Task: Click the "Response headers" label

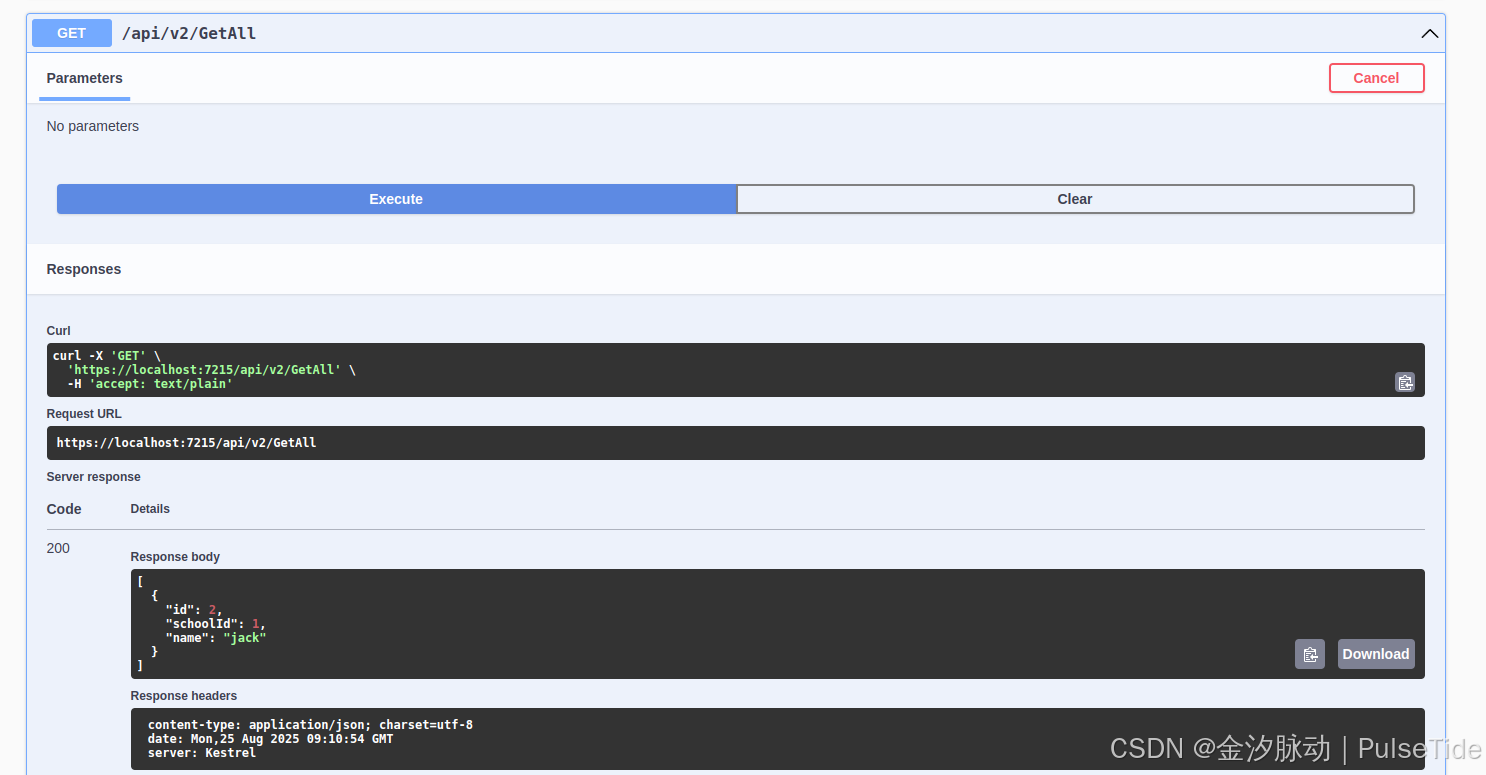Action: (184, 696)
